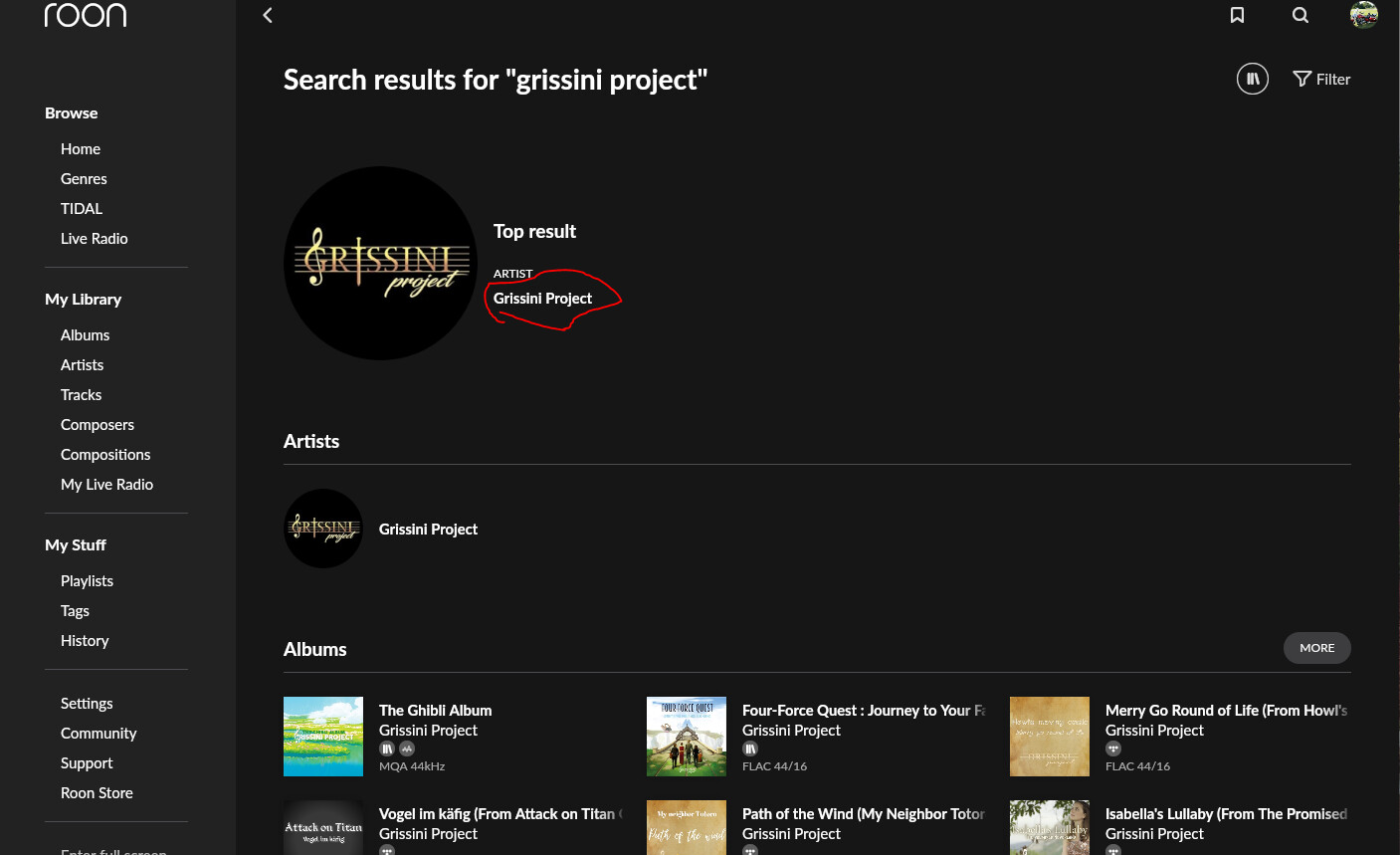The width and height of the screenshot is (1400, 855).
Task: Open Genres in the sidebar
Action: (84, 179)
